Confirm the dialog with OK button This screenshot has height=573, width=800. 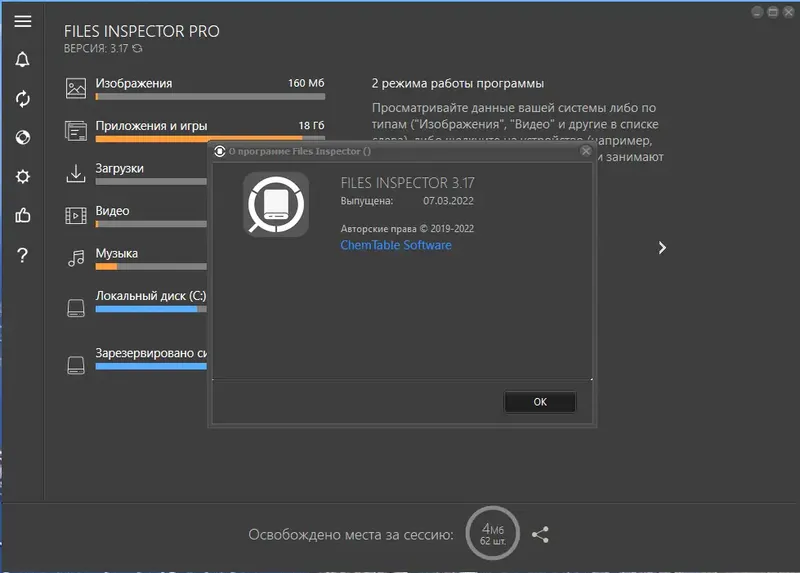(x=540, y=402)
